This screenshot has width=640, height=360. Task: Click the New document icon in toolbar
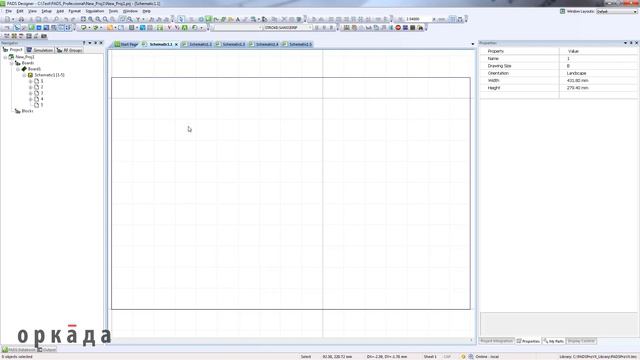point(7,19)
